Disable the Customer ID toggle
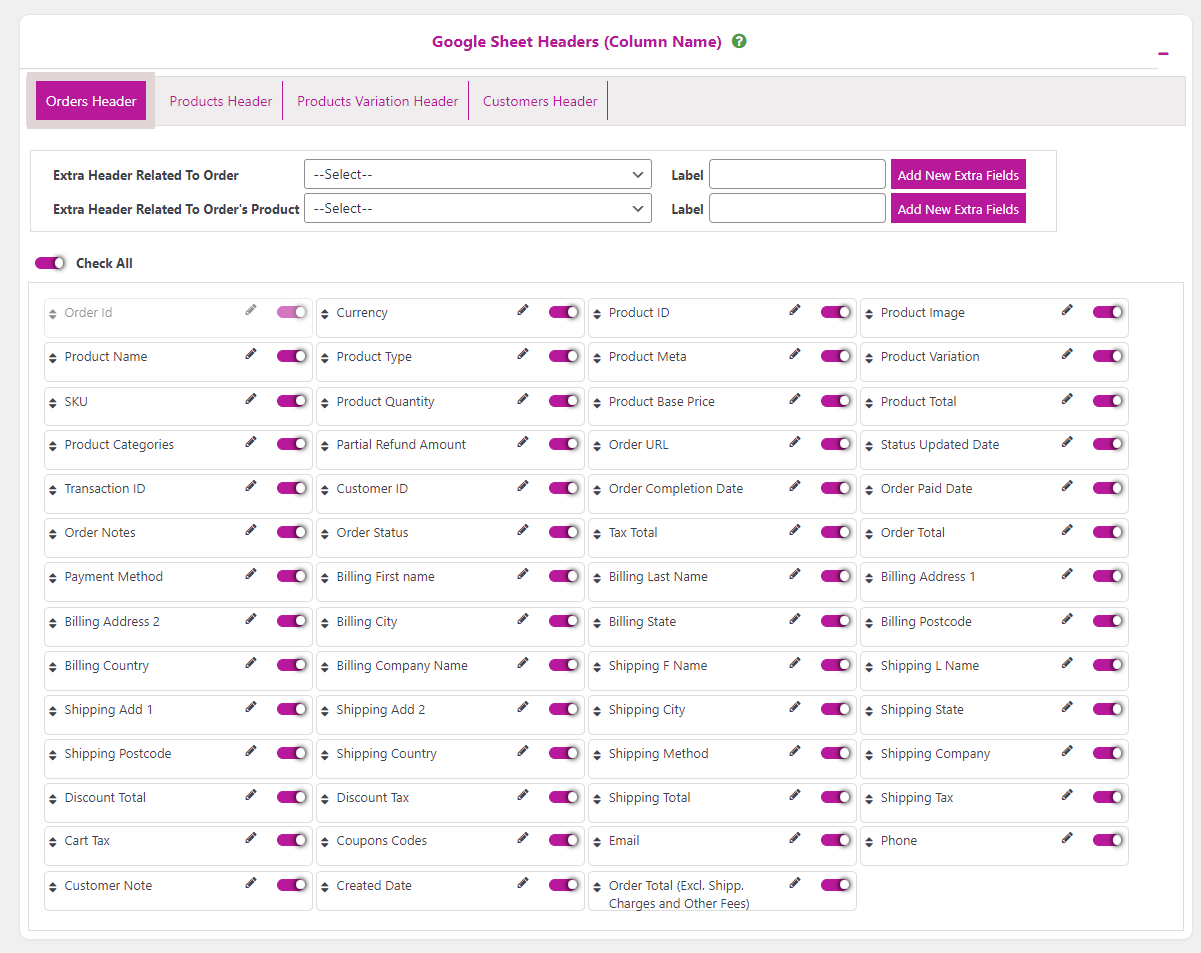Viewport: 1201px width, 953px height. (564, 488)
